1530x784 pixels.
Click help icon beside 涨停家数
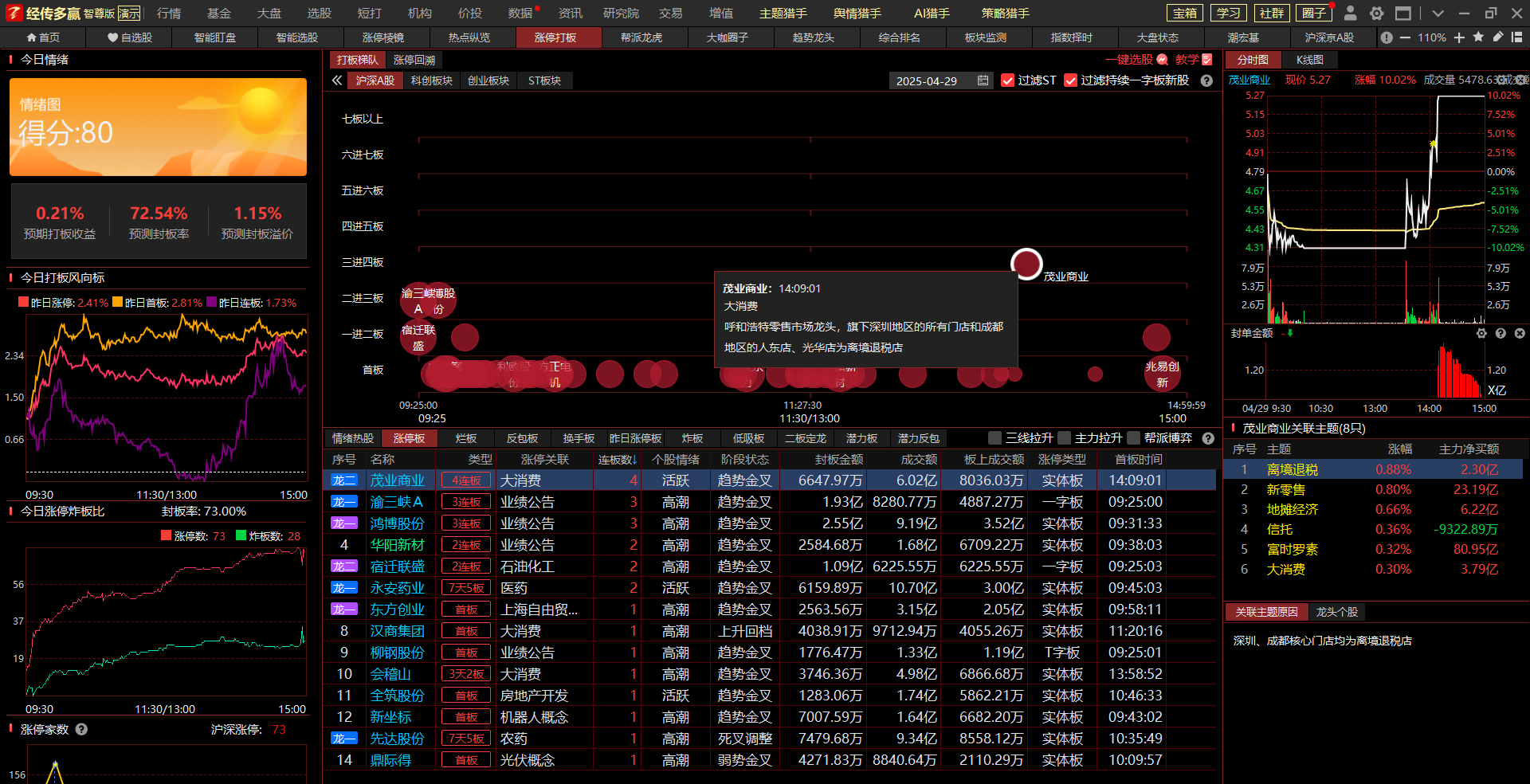click(x=81, y=729)
